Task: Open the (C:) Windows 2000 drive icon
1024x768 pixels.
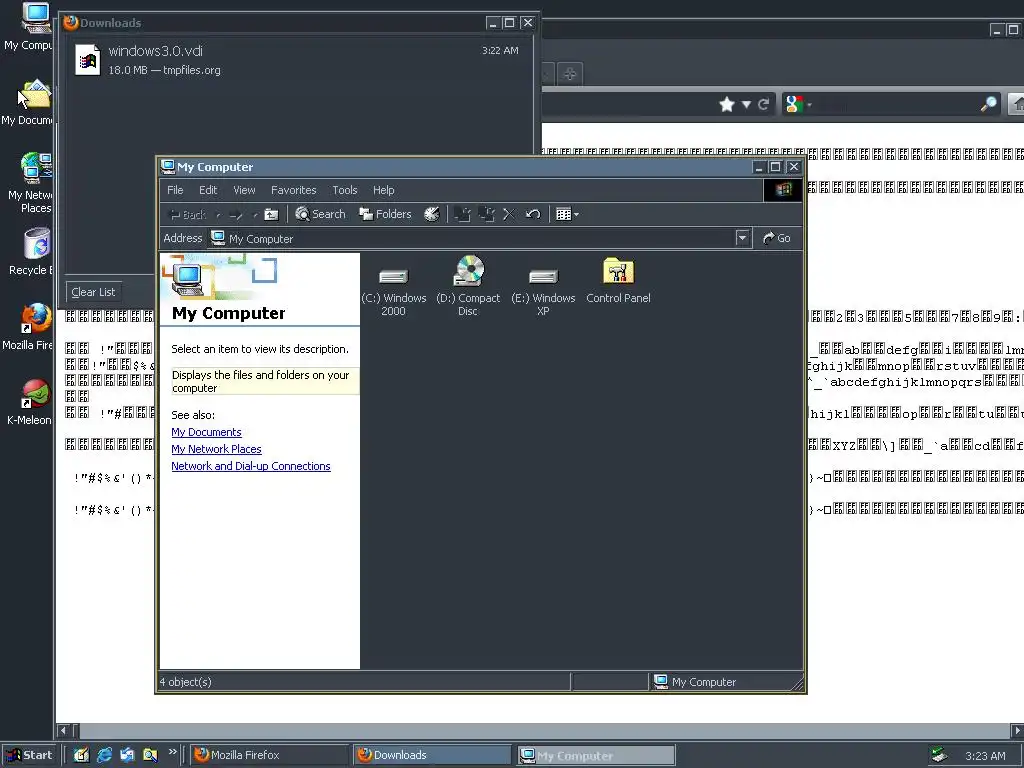Action: point(393,292)
